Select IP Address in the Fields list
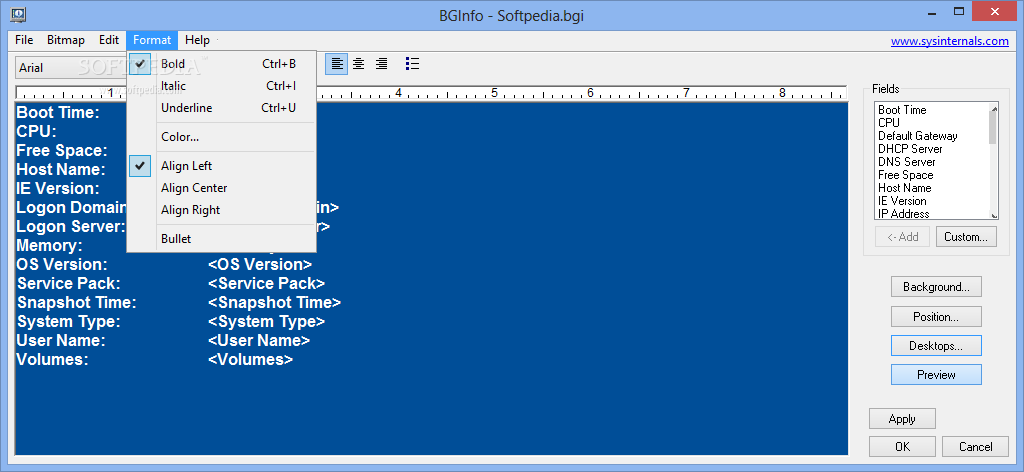This screenshot has width=1024, height=472. click(932, 213)
